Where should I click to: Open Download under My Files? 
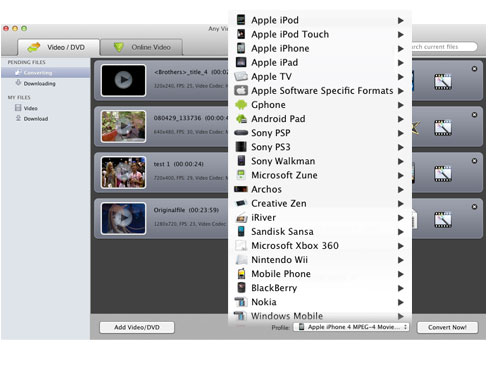click(32, 119)
